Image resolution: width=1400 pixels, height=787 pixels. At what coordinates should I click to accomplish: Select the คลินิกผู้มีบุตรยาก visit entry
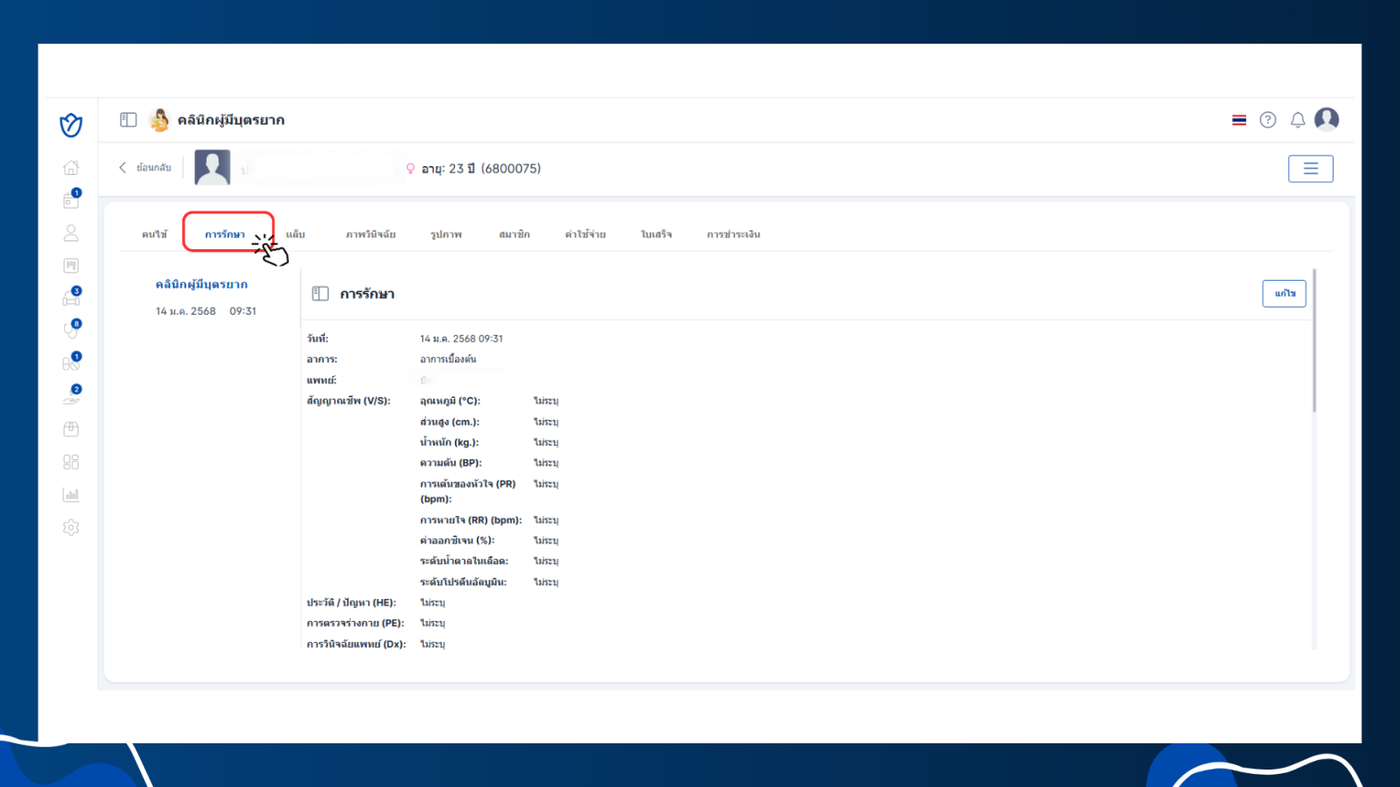click(x=201, y=285)
